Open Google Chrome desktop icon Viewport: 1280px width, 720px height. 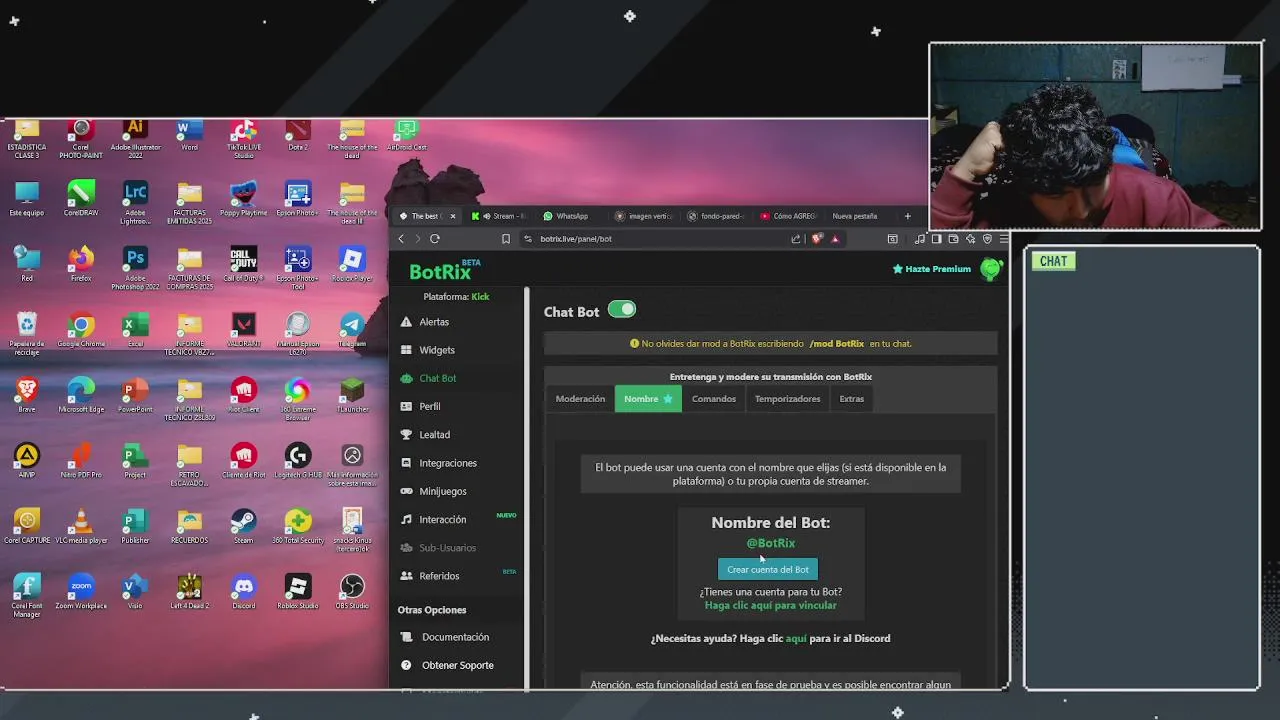(x=81, y=330)
